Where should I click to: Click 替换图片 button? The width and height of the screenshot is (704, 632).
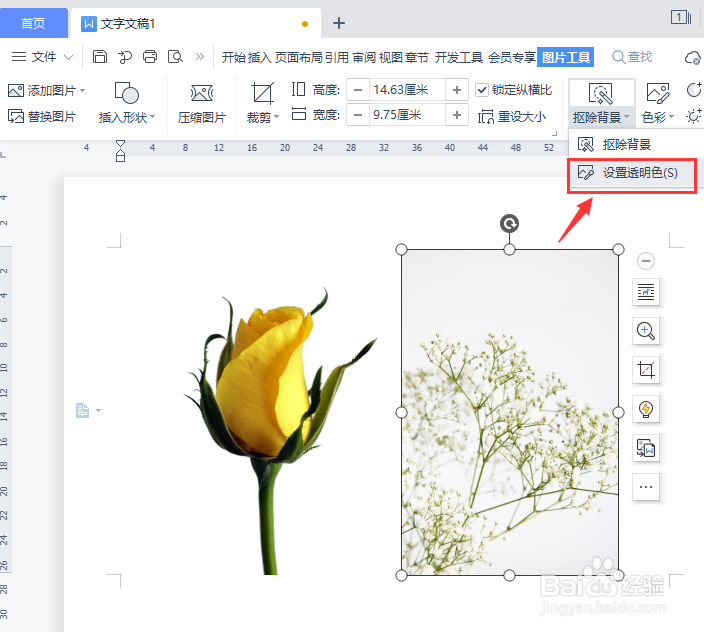pos(42,116)
